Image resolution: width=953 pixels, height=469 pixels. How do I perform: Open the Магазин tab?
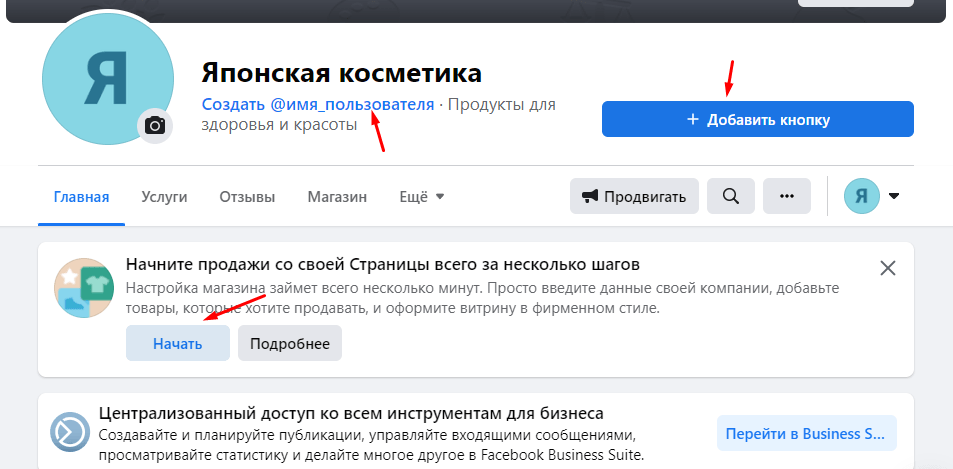(337, 197)
